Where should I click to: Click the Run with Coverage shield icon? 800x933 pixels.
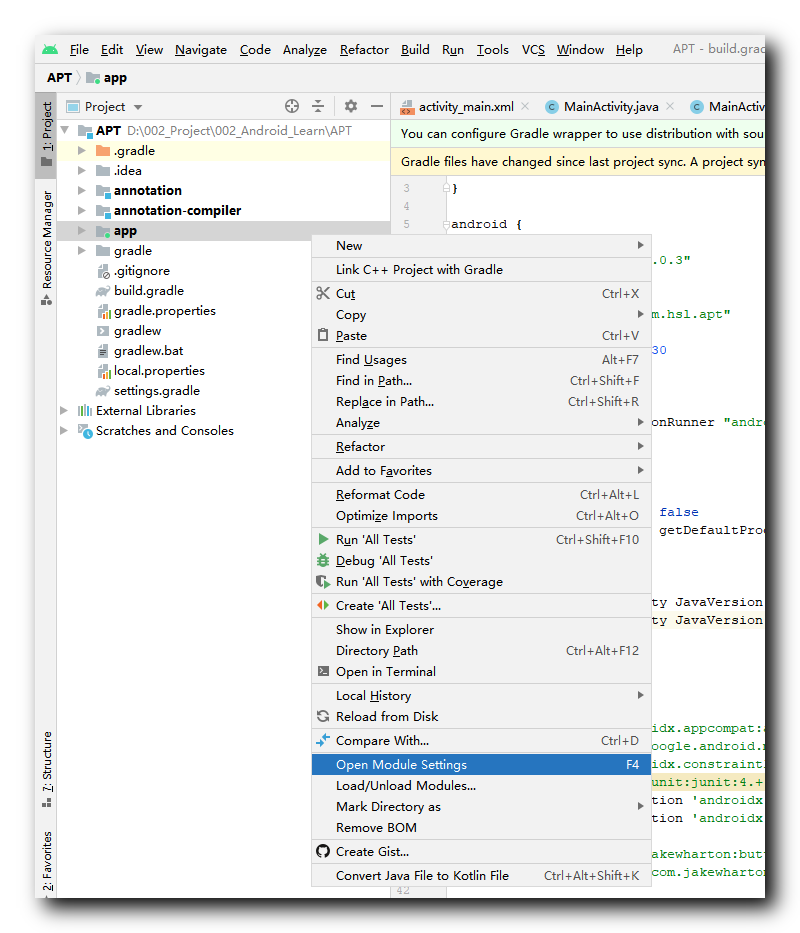[323, 581]
